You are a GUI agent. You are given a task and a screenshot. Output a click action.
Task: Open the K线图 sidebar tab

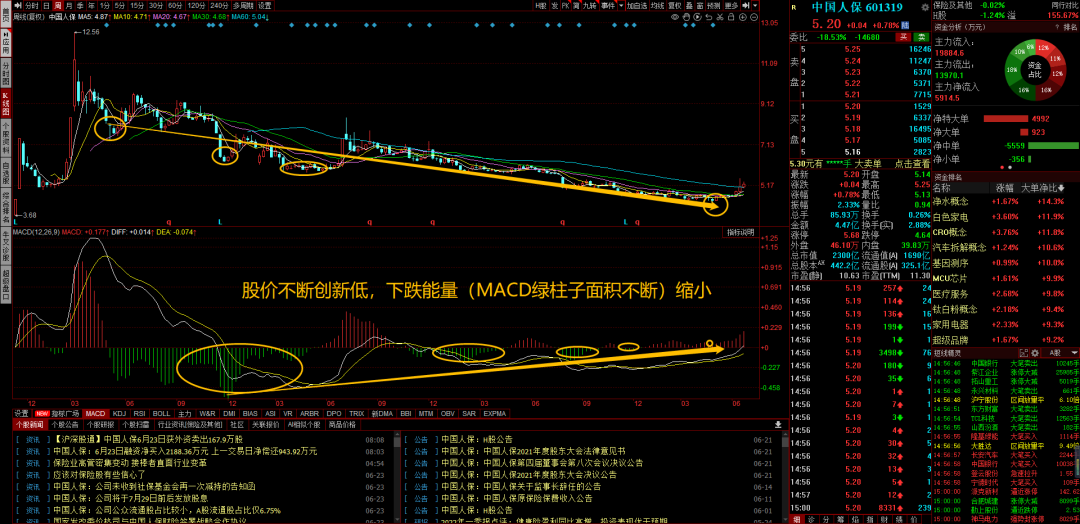[6, 103]
